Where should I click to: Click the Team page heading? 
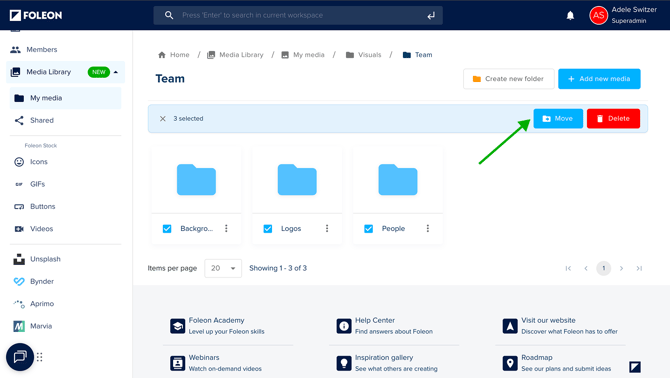[x=170, y=79]
